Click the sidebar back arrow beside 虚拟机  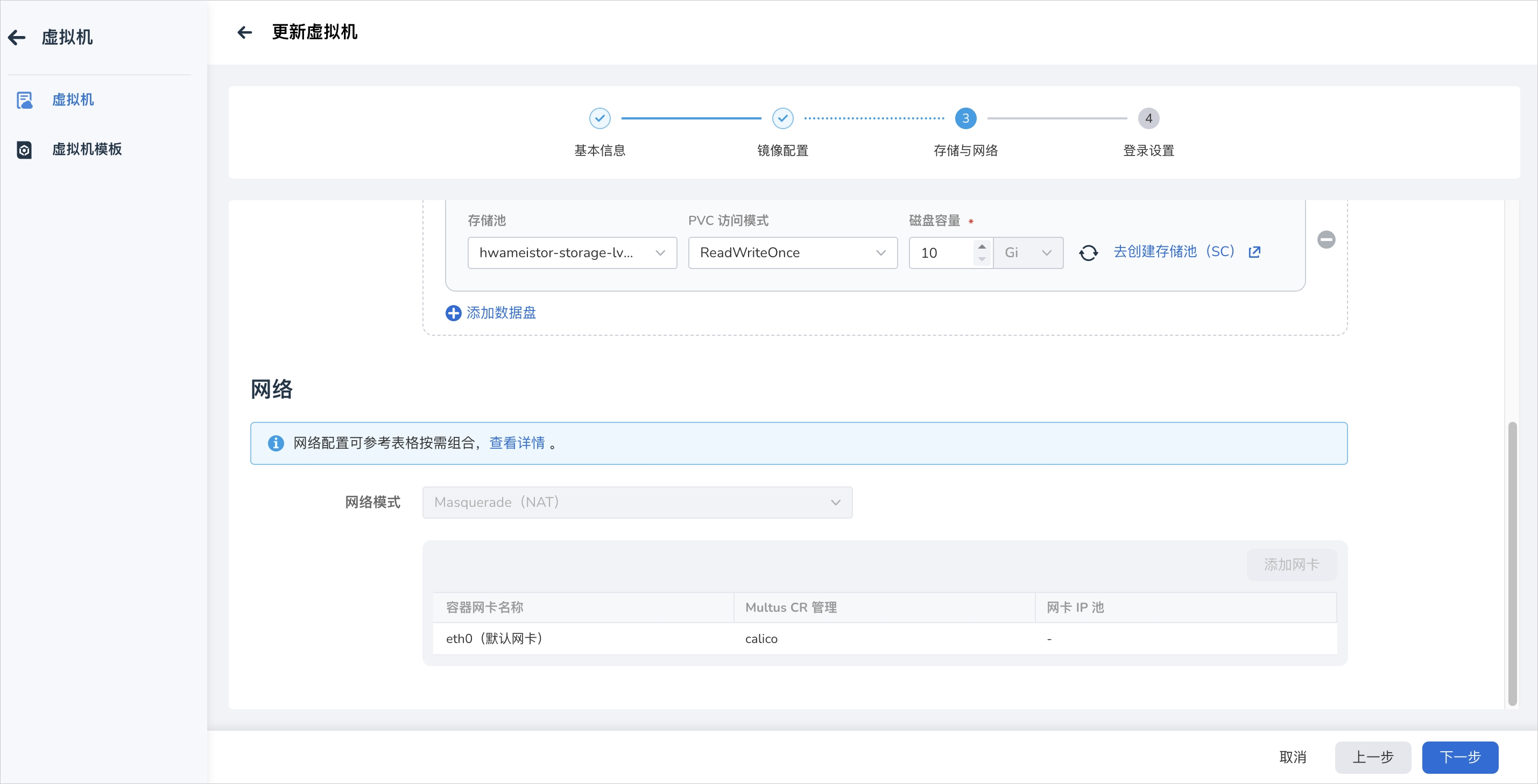tap(17, 38)
